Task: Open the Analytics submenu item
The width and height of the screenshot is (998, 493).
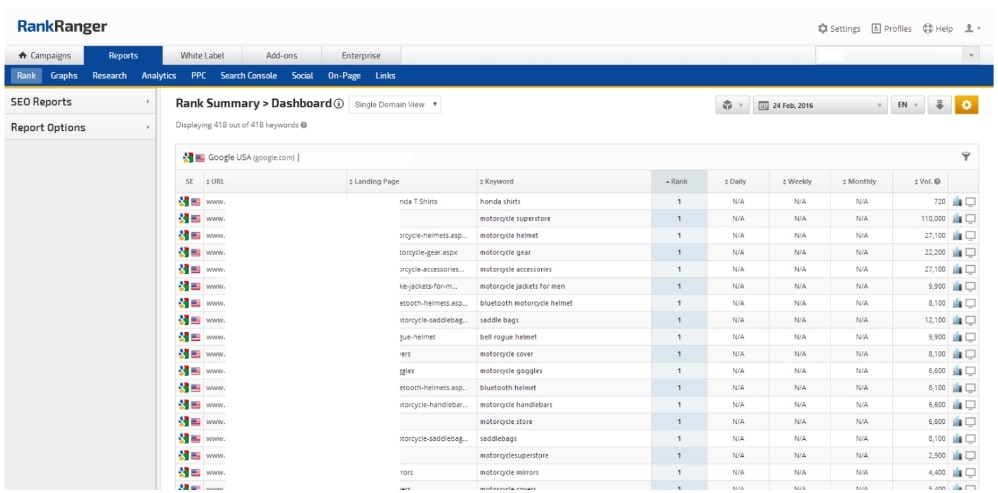Action: (x=158, y=76)
